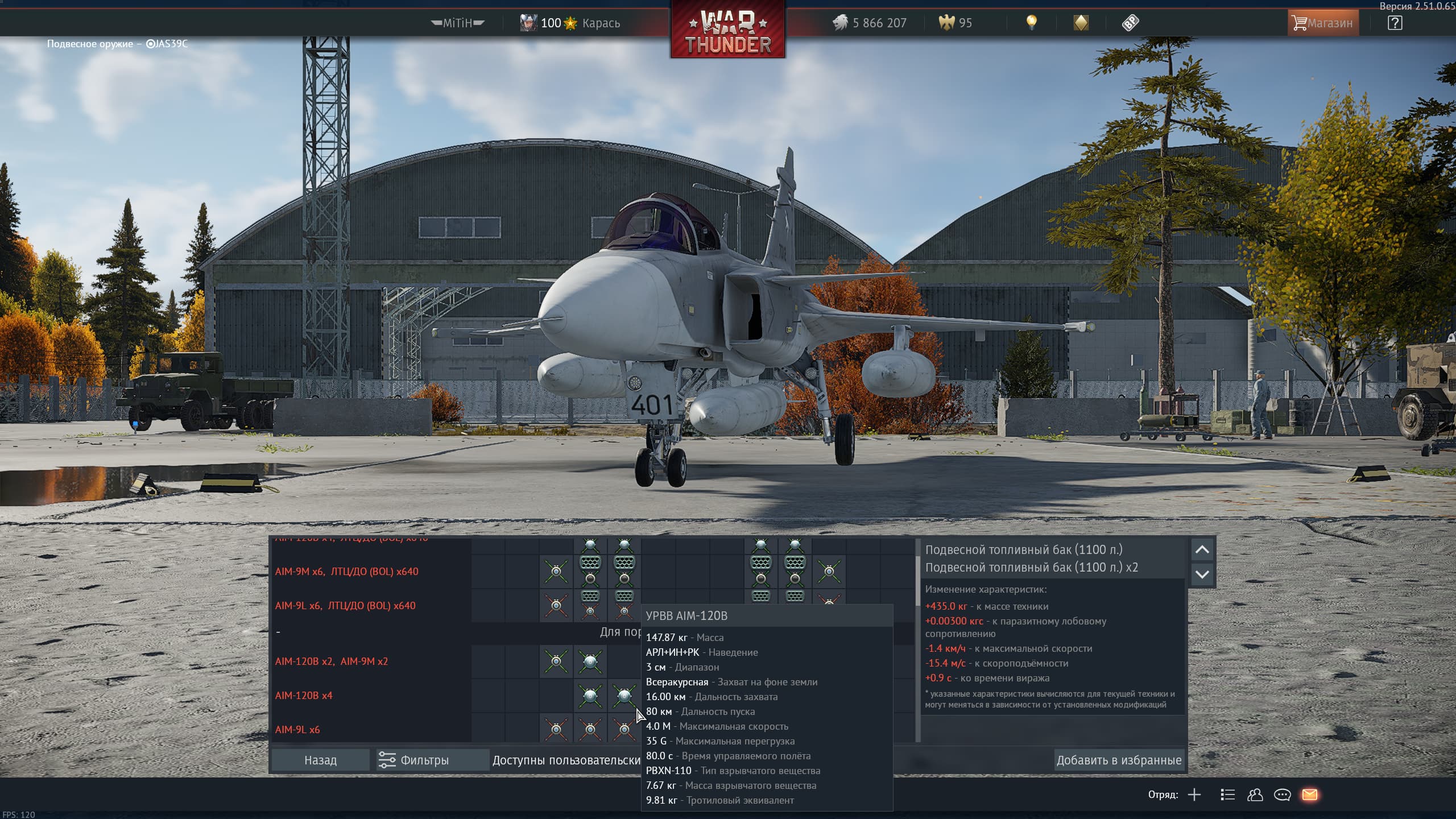
Task: Click the Назад back button
Action: pos(320,760)
